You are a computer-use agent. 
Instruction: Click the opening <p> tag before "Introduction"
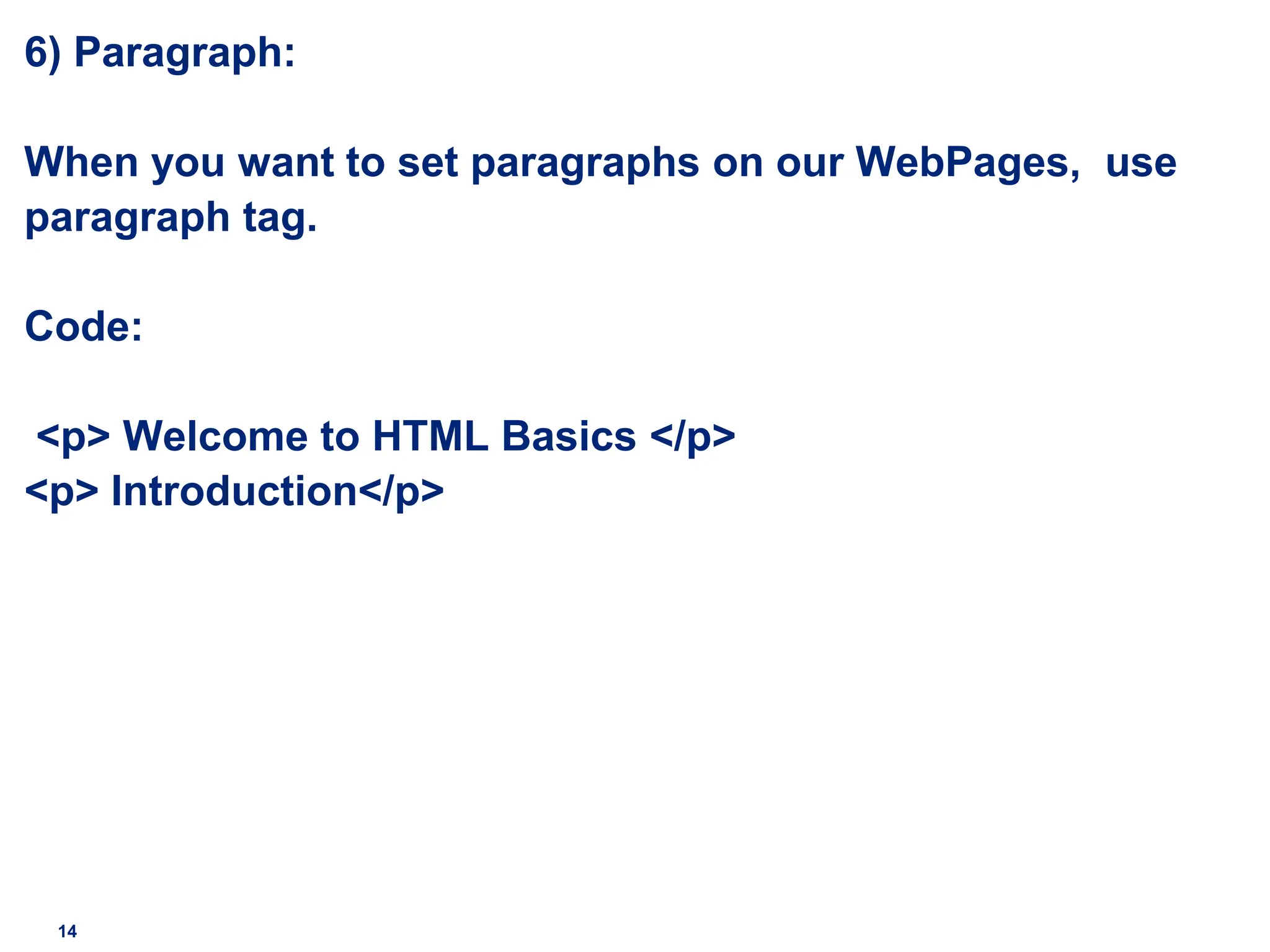tap(61, 491)
